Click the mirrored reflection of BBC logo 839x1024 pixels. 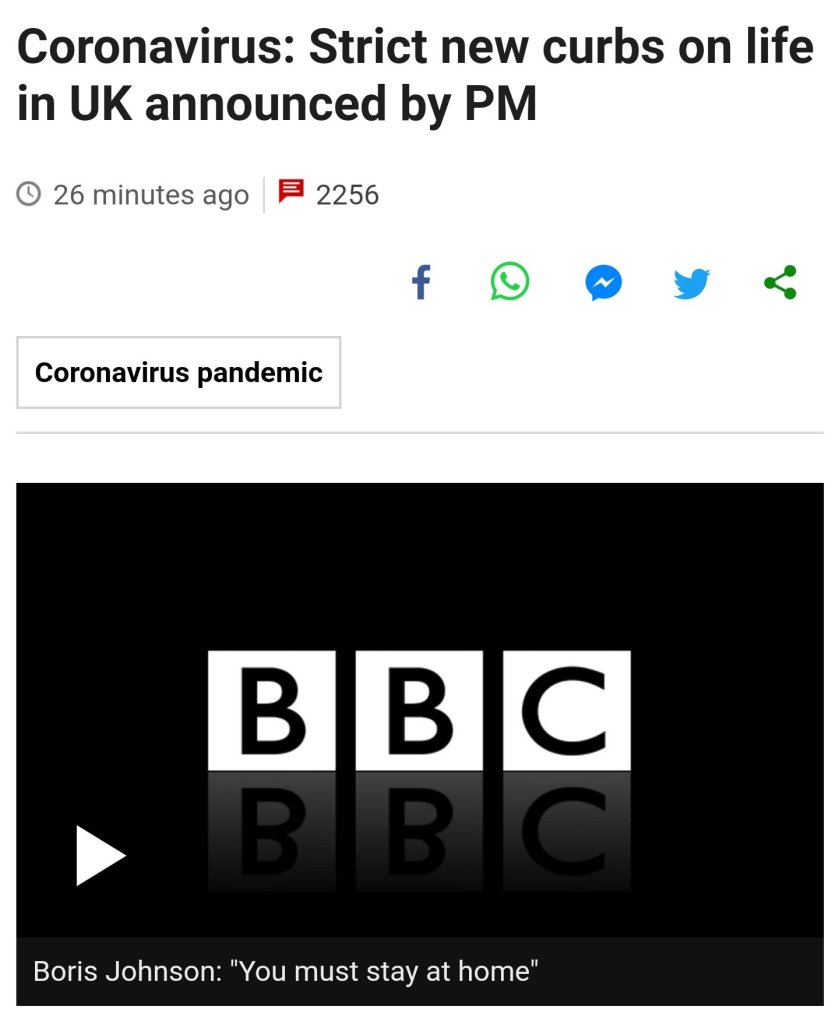coord(419,832)
